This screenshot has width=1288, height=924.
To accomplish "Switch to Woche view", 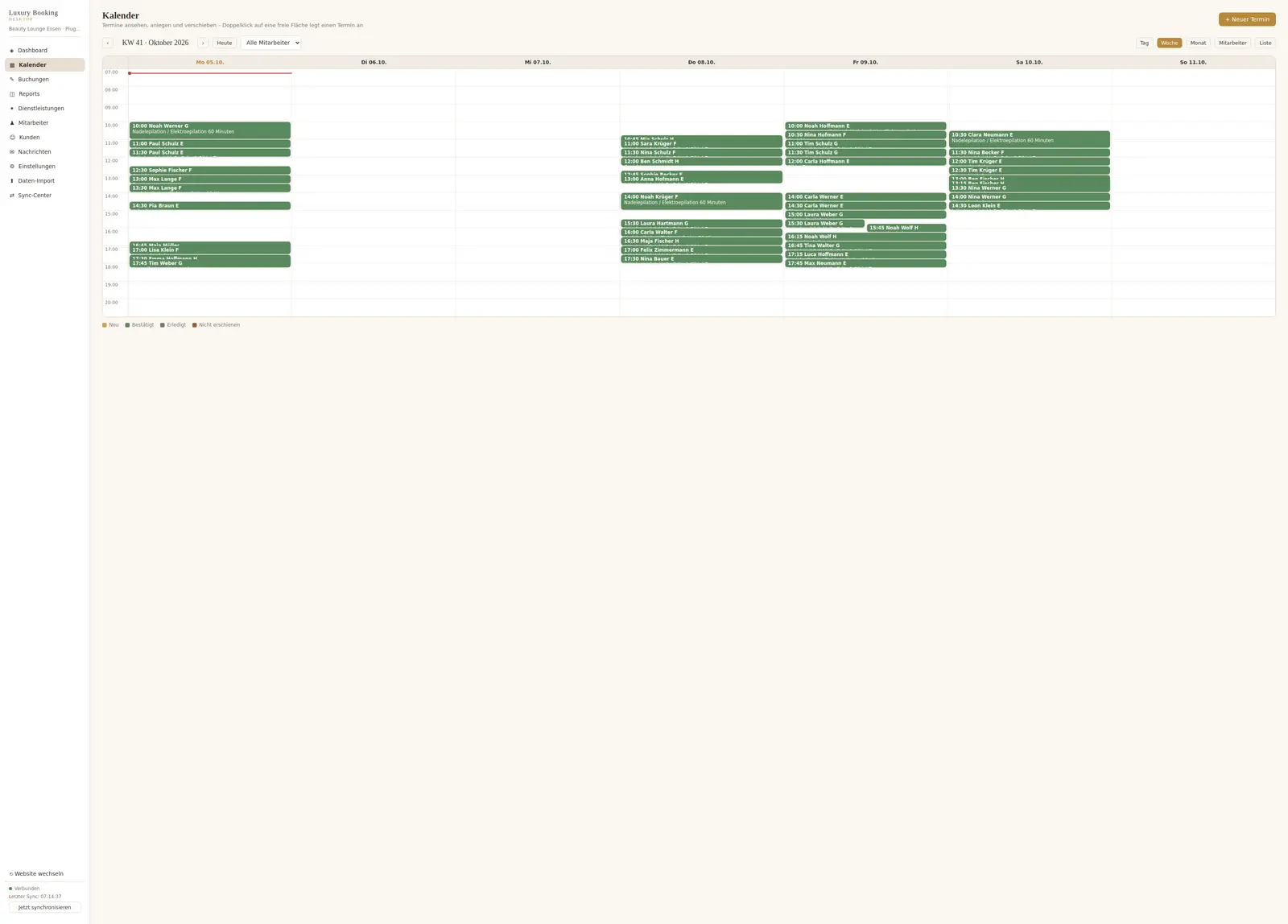I will 1169,43.
